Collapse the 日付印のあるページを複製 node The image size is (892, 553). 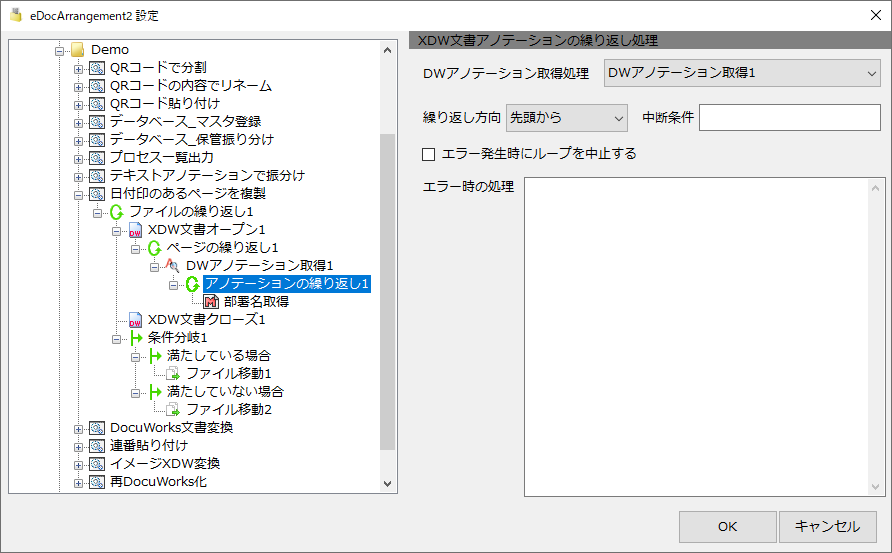(79, 195)
